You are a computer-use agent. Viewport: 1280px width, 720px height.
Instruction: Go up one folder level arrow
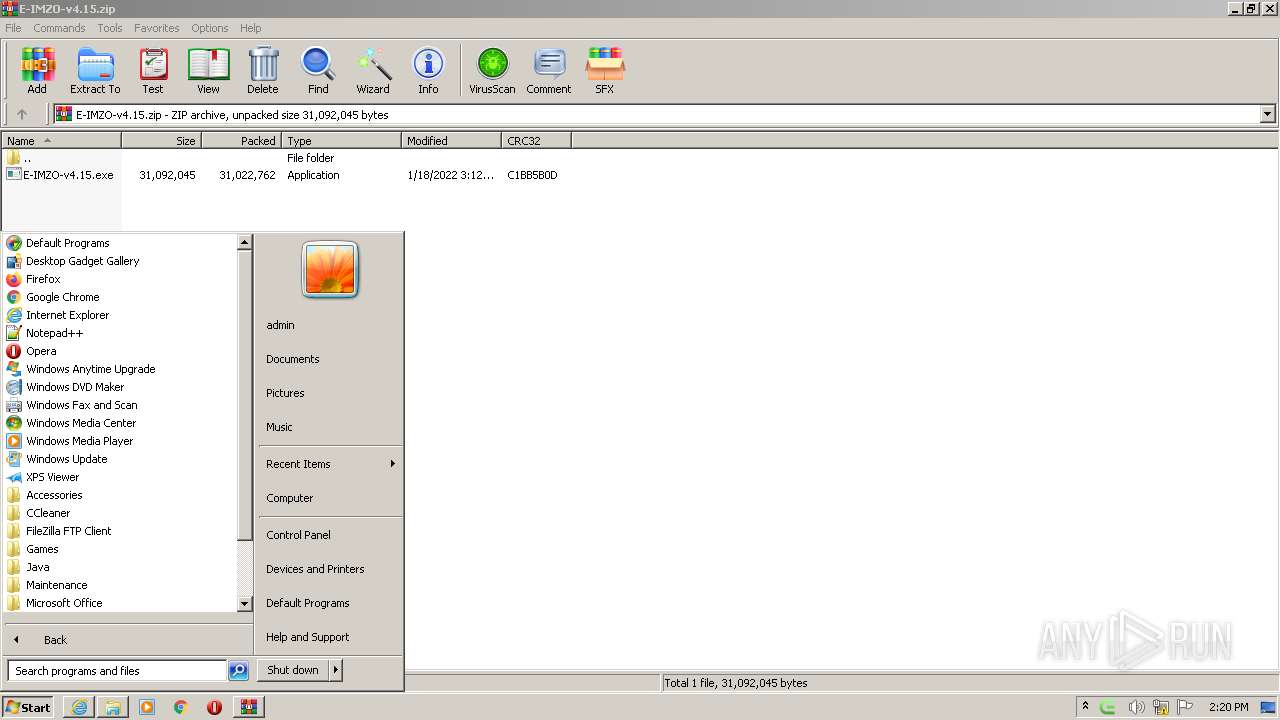(22, 115)
